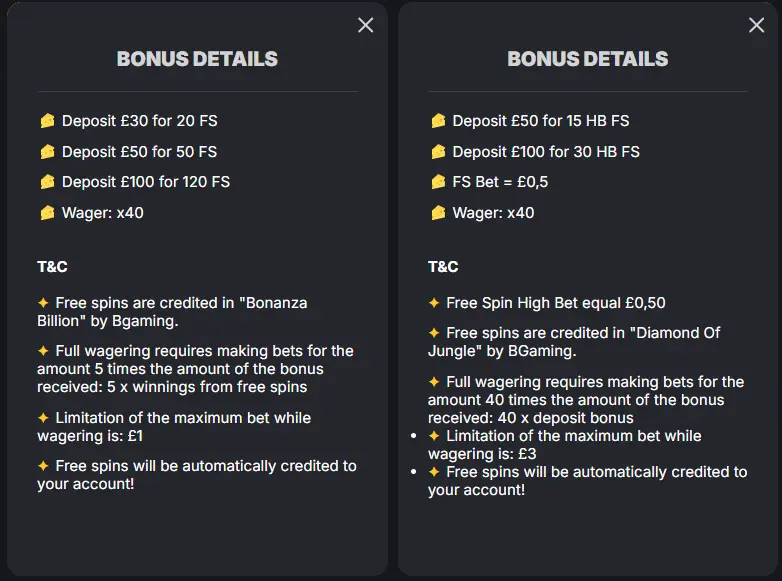Close the left Bonus Details panel

click(366, 25)
